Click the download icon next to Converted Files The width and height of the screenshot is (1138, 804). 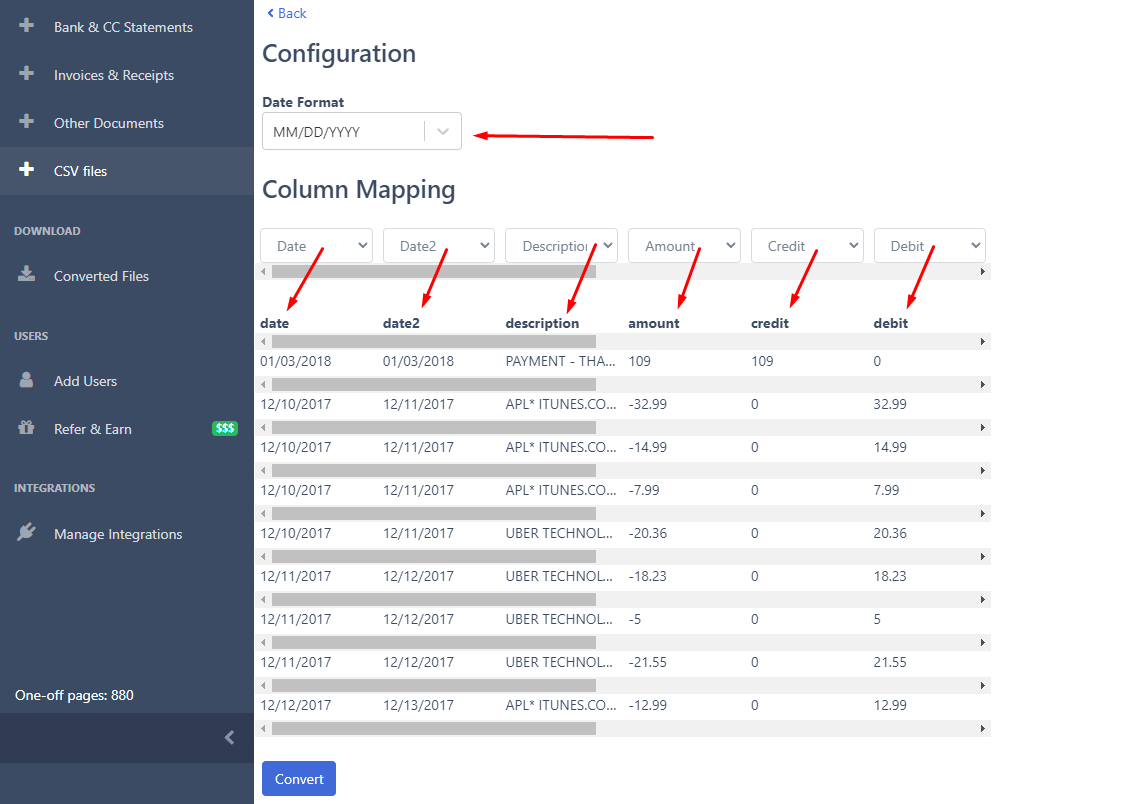25,275
